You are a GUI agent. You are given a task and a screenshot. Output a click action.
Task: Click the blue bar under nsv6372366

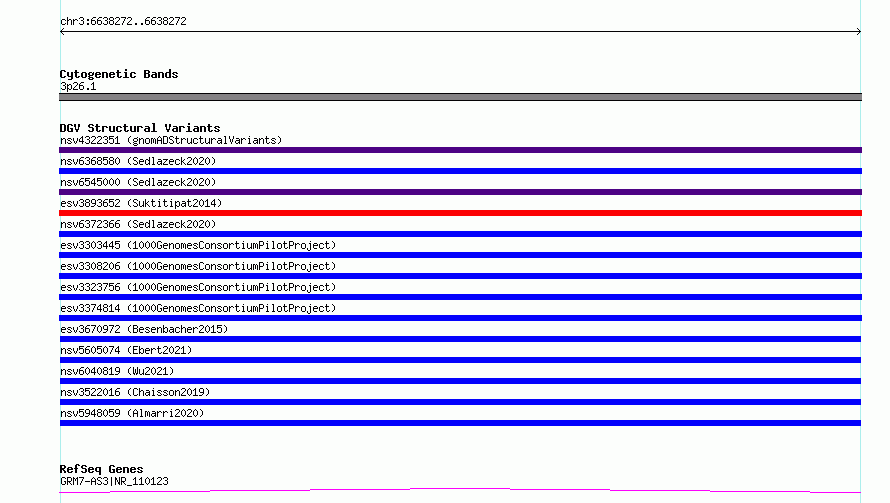(x=460, y=234)
